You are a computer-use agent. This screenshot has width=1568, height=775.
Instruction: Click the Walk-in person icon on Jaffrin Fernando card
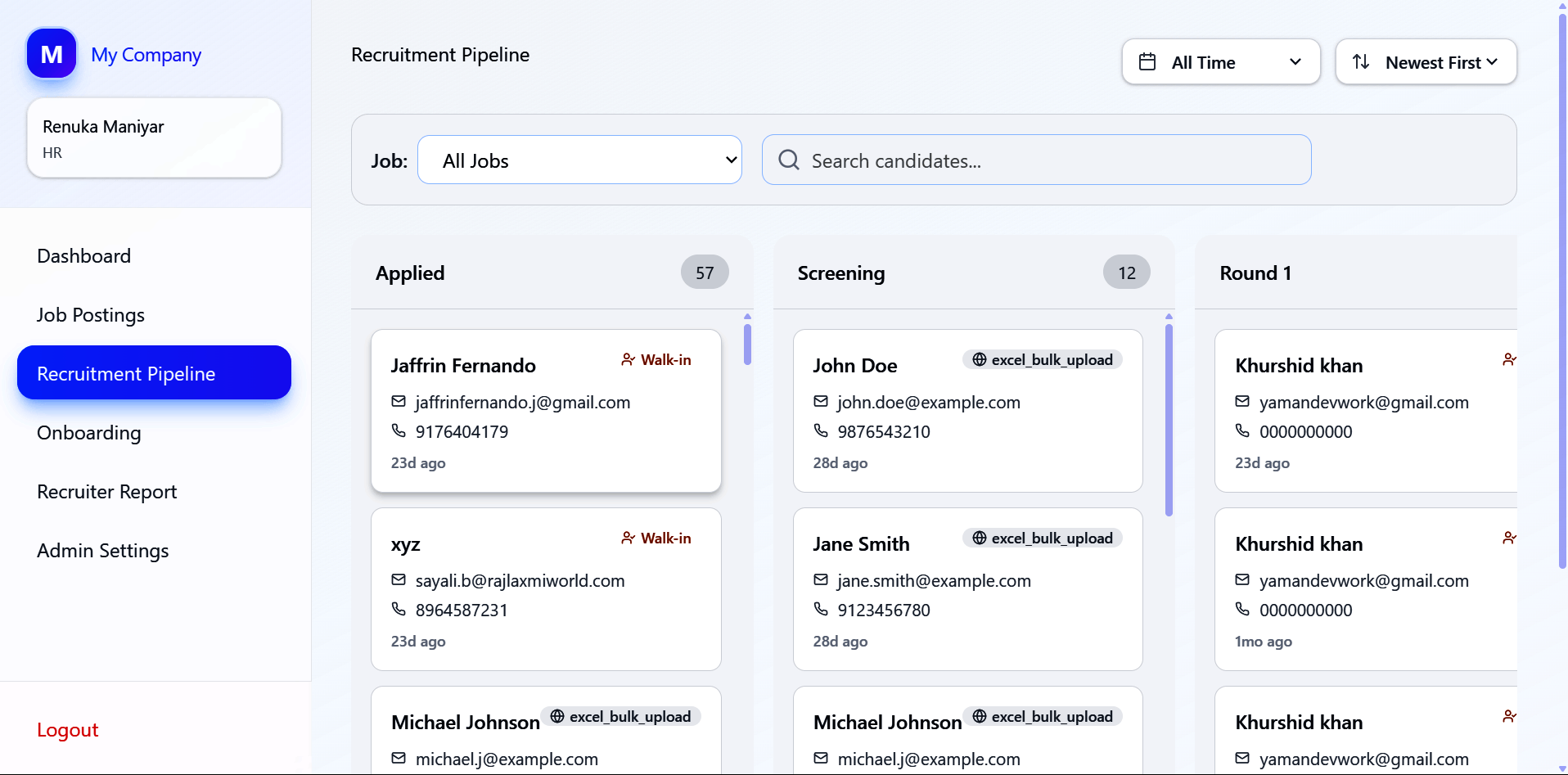[628, 359]
